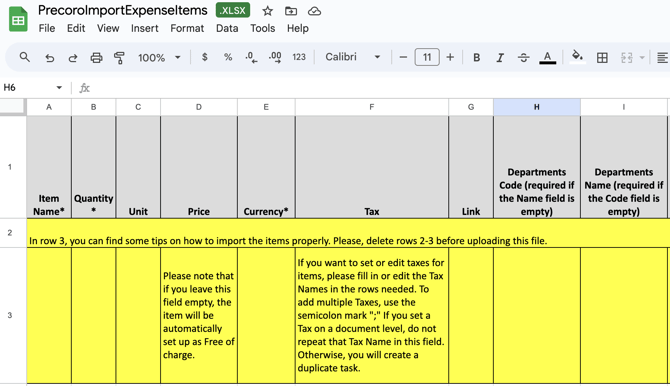Image resolution: width=670 pixels, height=386 pixels.
Task: Increase font size with plus button
Action: [450, 57]
